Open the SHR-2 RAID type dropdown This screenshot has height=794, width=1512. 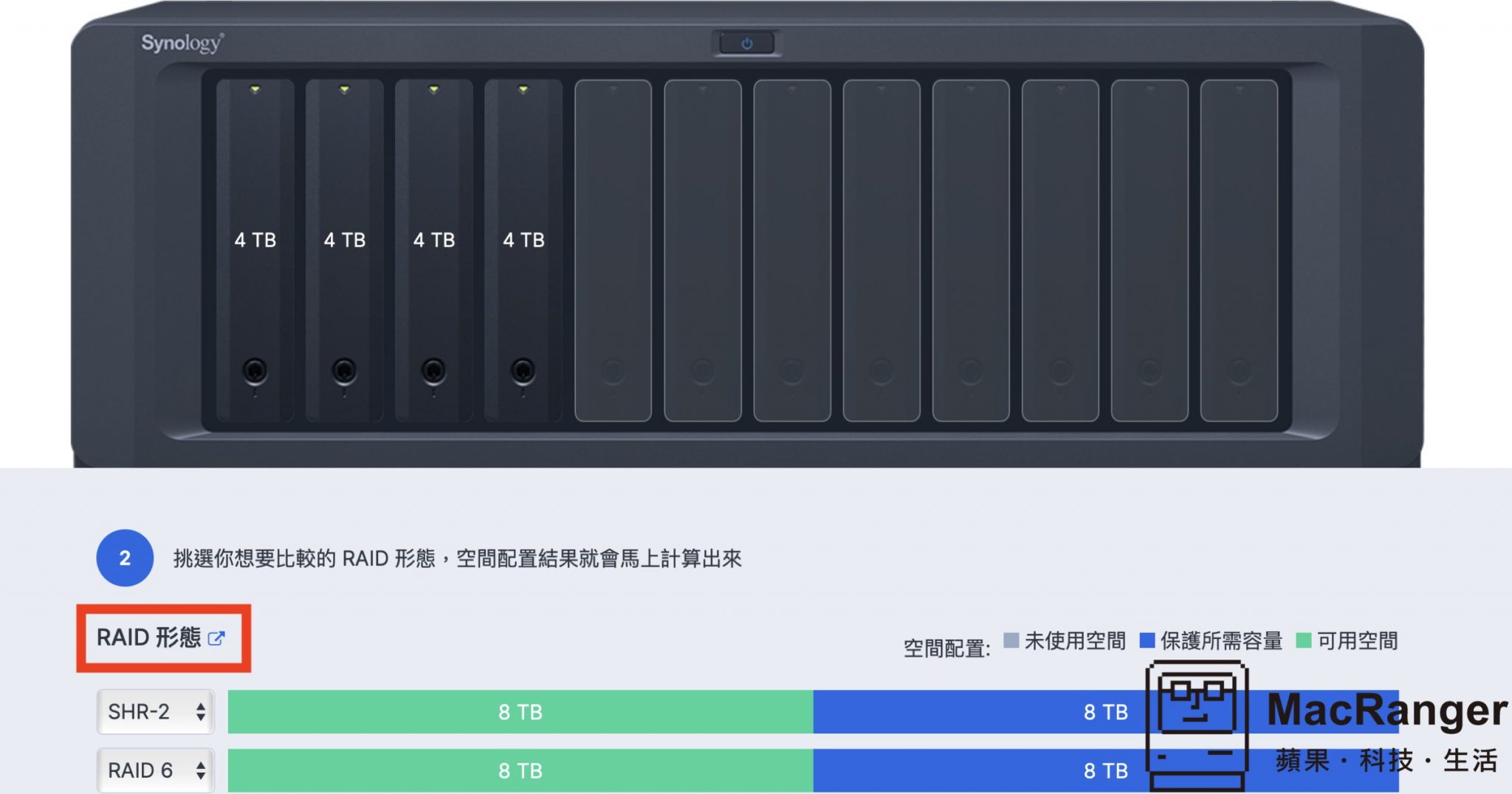pyautogui.click(x=154, y=711)
